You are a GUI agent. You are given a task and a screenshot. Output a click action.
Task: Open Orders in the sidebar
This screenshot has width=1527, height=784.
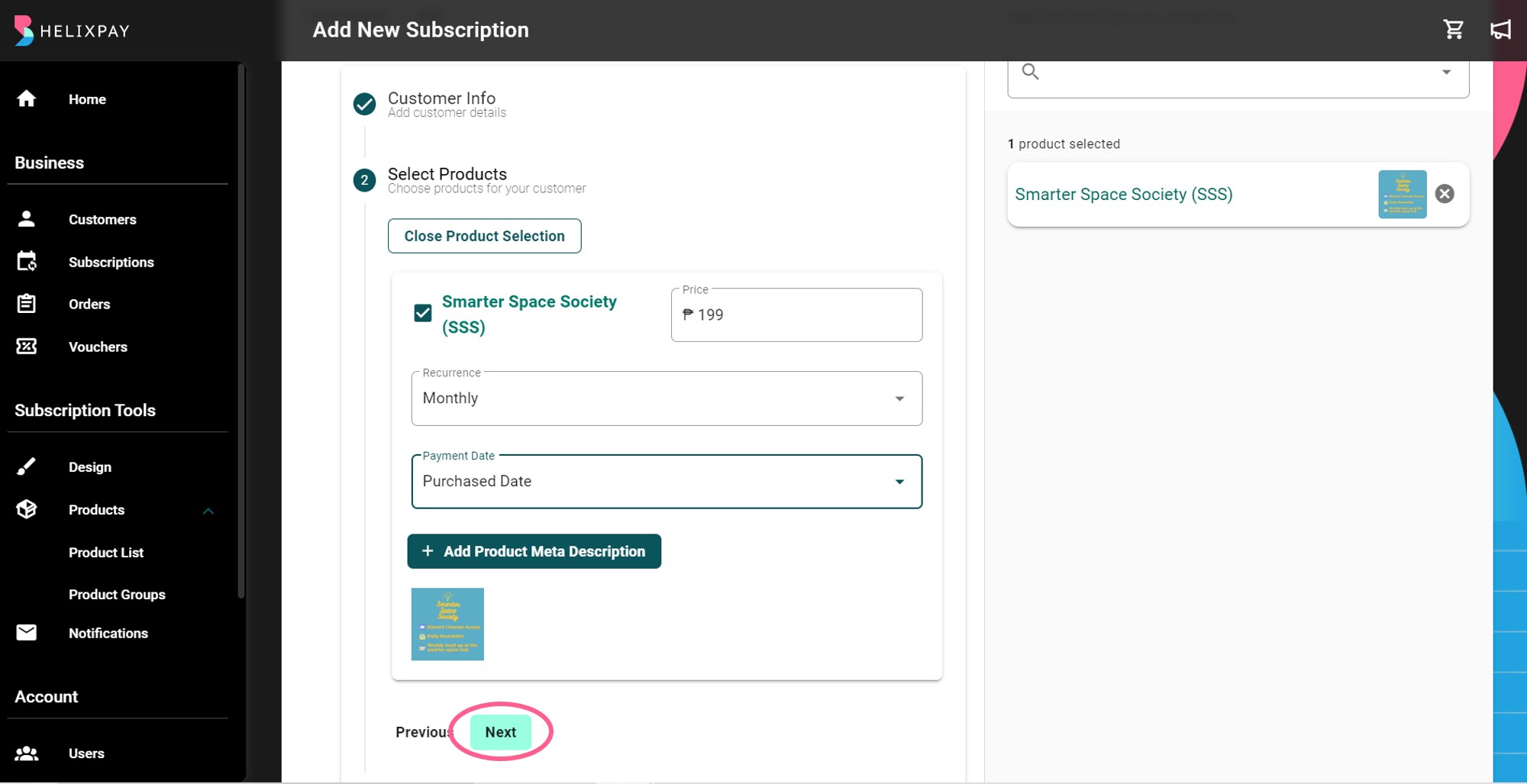89,305
